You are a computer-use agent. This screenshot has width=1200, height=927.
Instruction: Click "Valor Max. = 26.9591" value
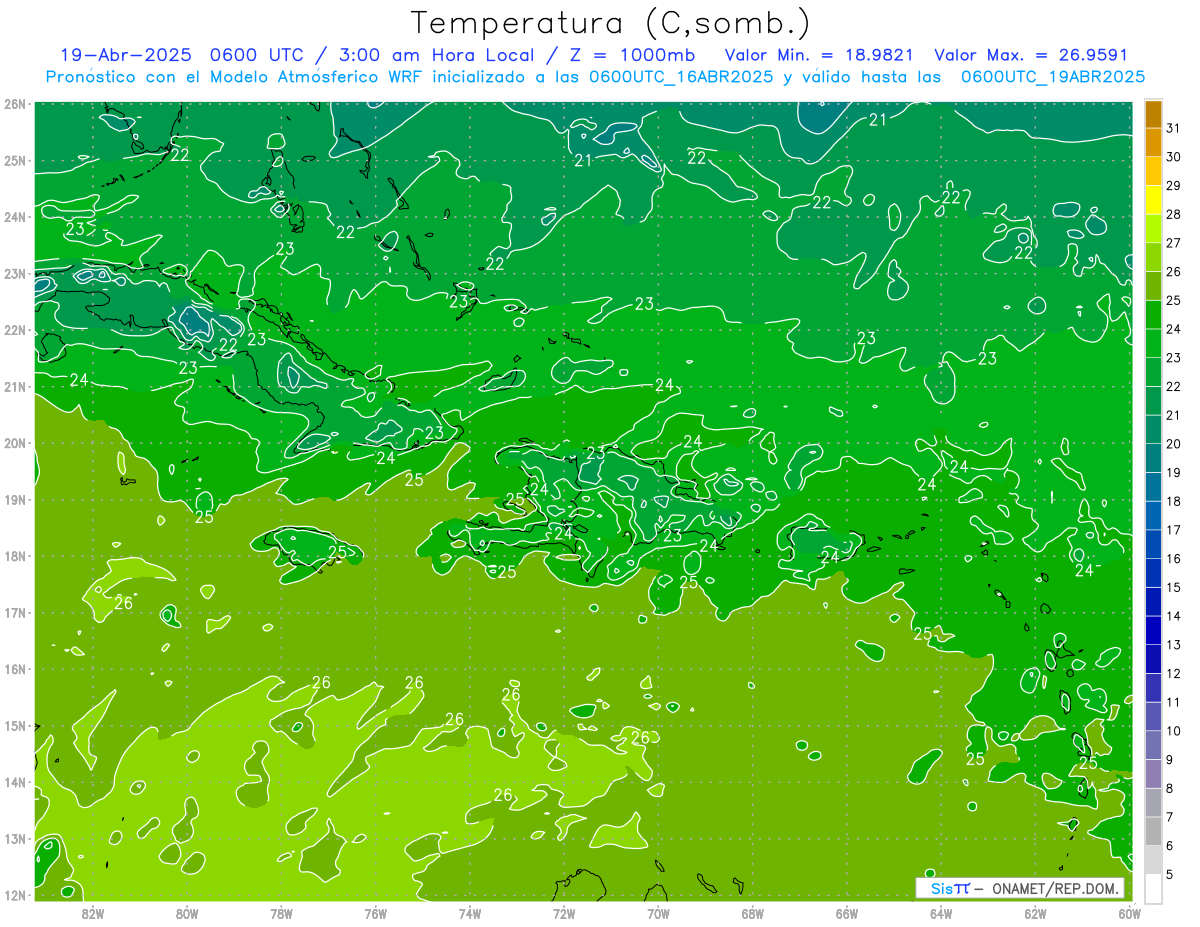tap(1030, 55)
